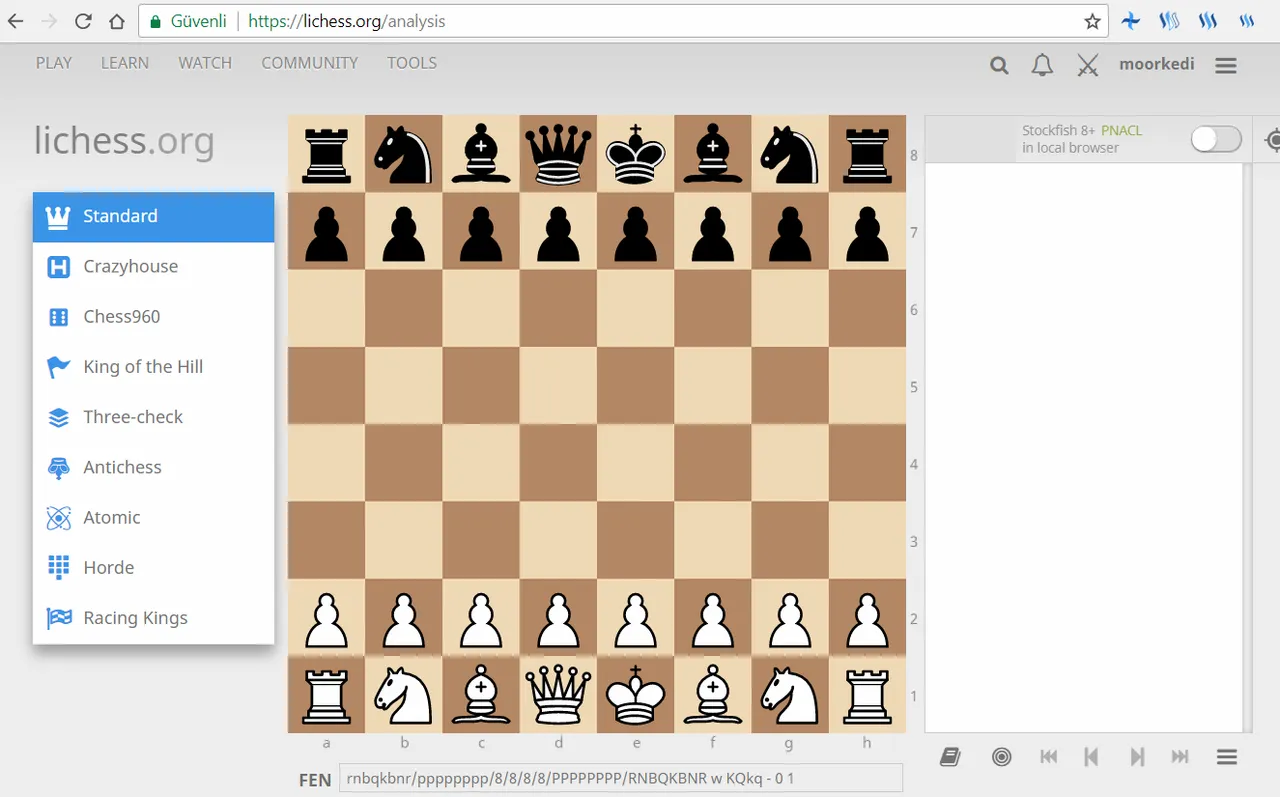Open the COMMUNITY menu

click(310, 63)
